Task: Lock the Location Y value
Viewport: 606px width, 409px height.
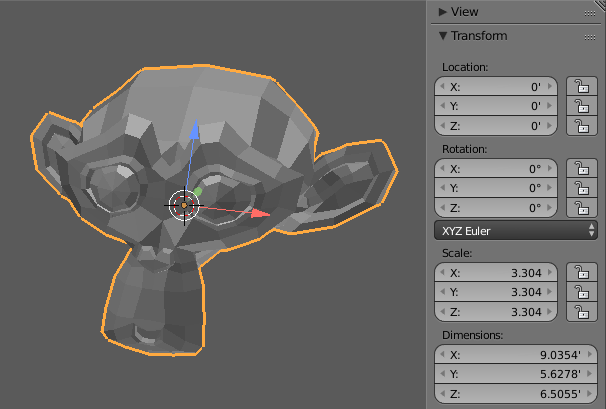Action: click(x=582, y=106)
